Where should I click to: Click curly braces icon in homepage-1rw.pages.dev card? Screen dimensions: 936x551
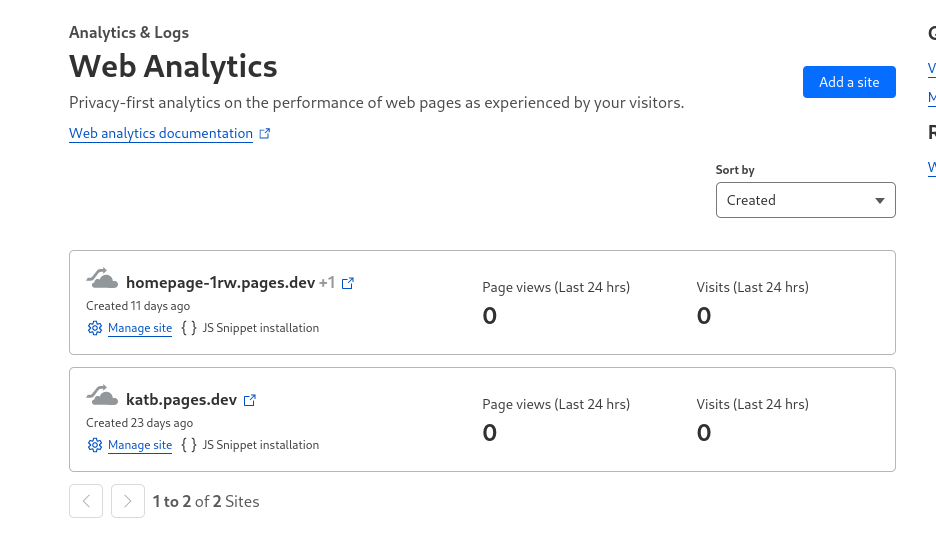tap(188, 328)
